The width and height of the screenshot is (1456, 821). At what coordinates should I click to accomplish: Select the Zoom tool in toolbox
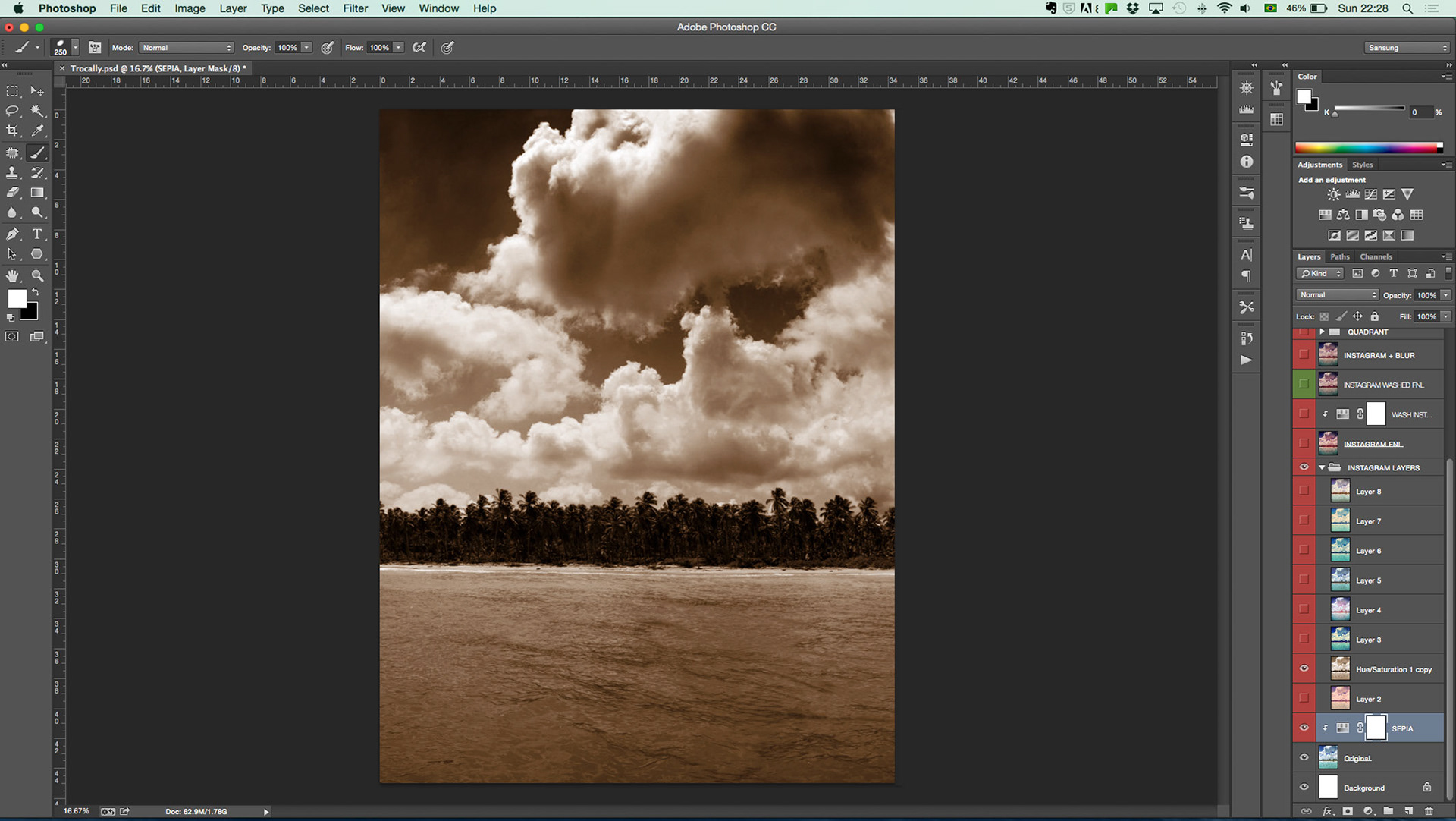coord(36,275)
